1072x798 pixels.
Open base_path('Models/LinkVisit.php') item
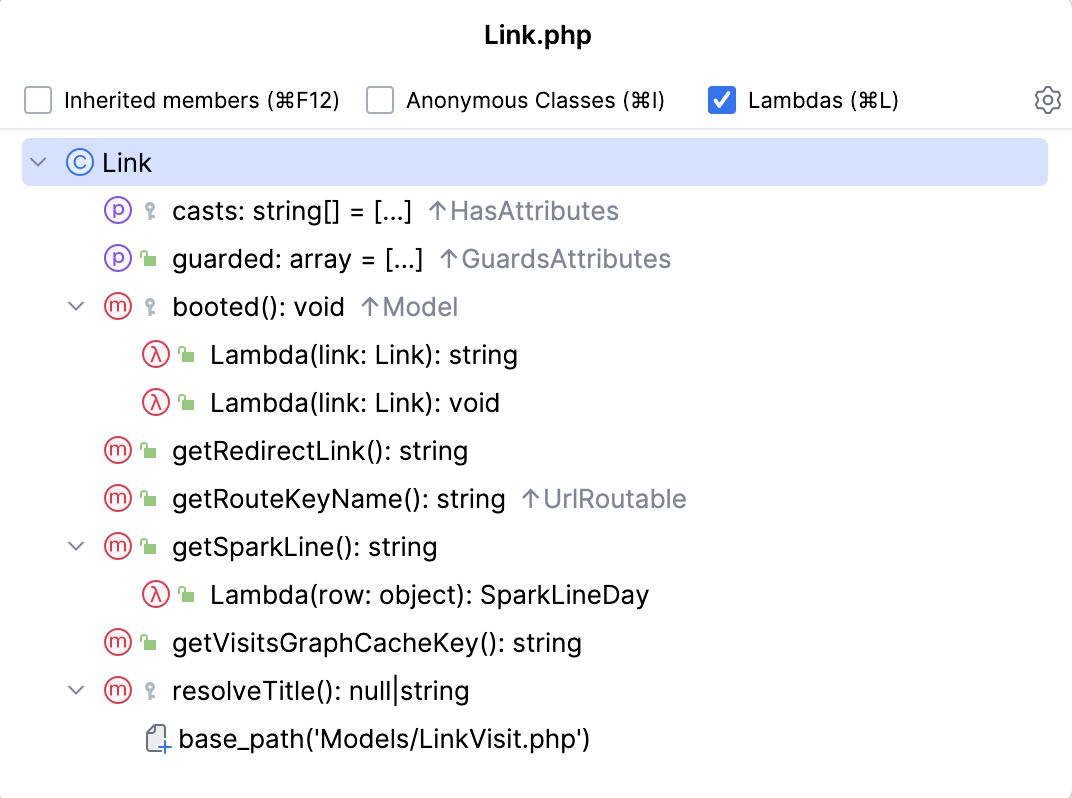(384, 740)
